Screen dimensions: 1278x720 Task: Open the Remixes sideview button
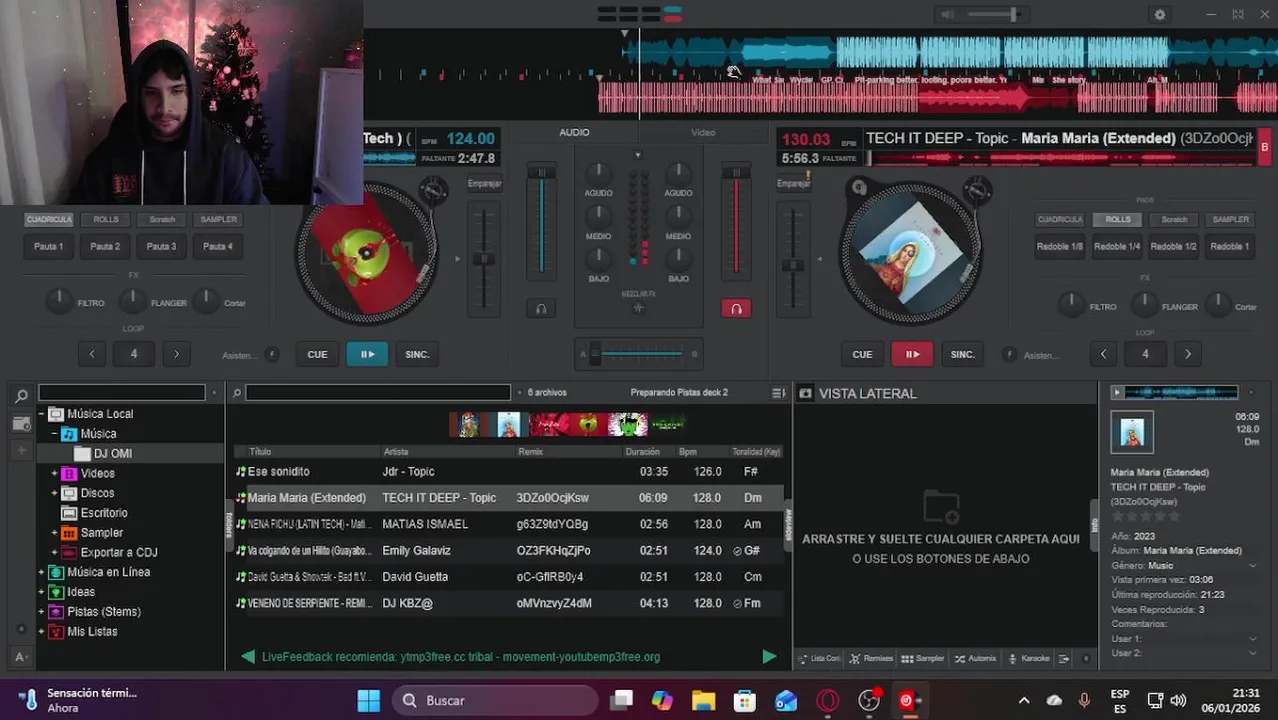point(871,658)
